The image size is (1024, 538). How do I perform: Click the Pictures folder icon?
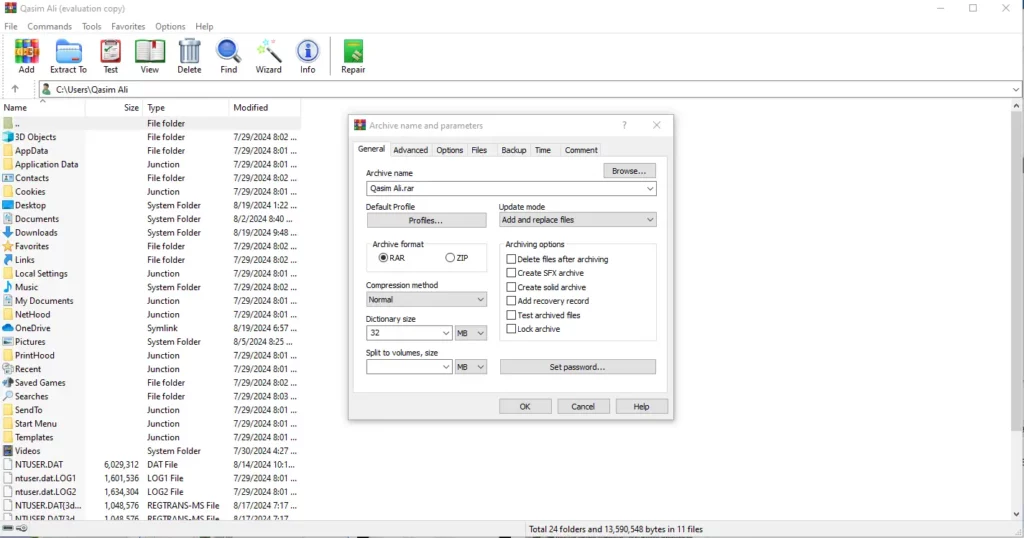[8, 341]
